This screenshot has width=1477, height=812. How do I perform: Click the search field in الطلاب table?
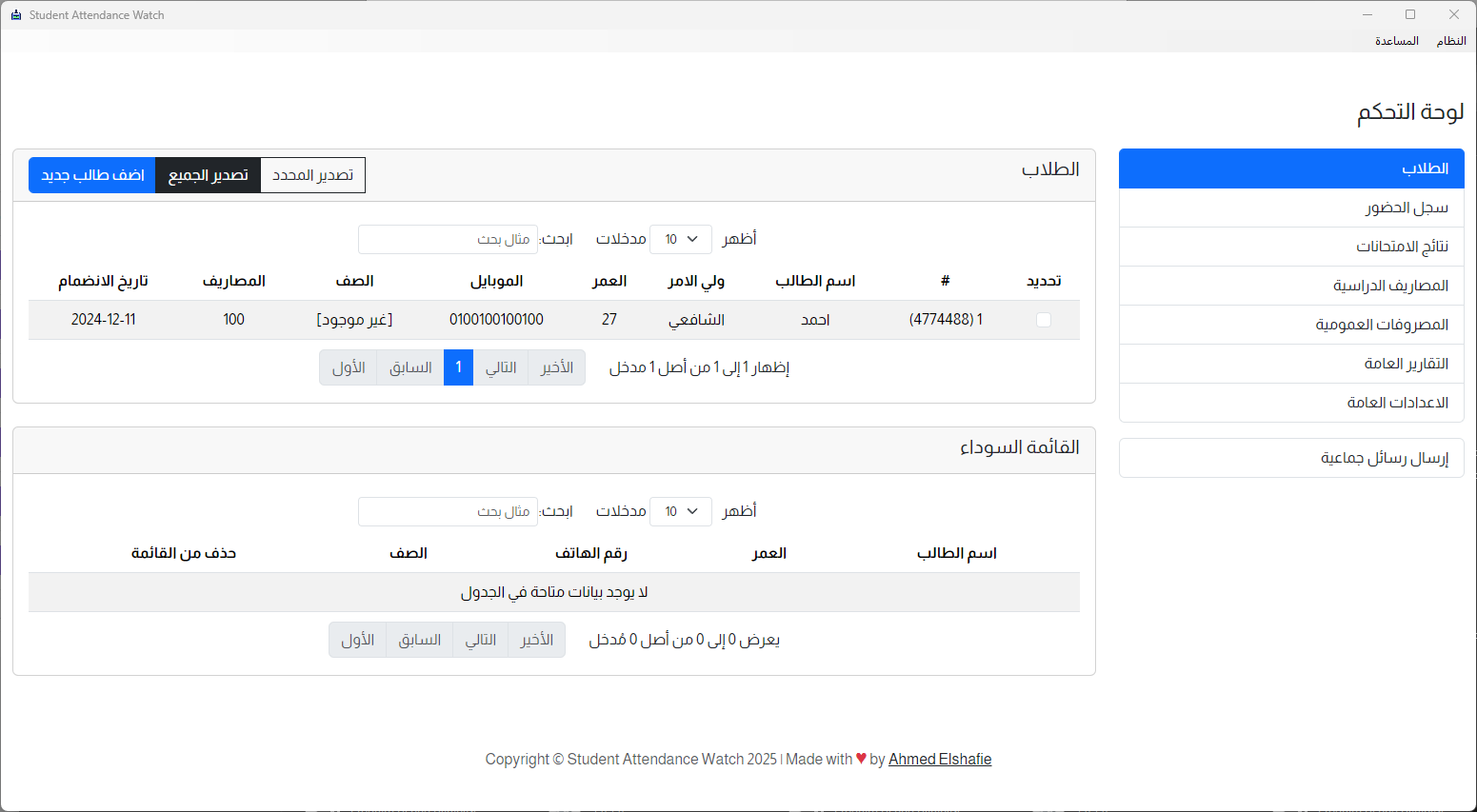point(448,239)
